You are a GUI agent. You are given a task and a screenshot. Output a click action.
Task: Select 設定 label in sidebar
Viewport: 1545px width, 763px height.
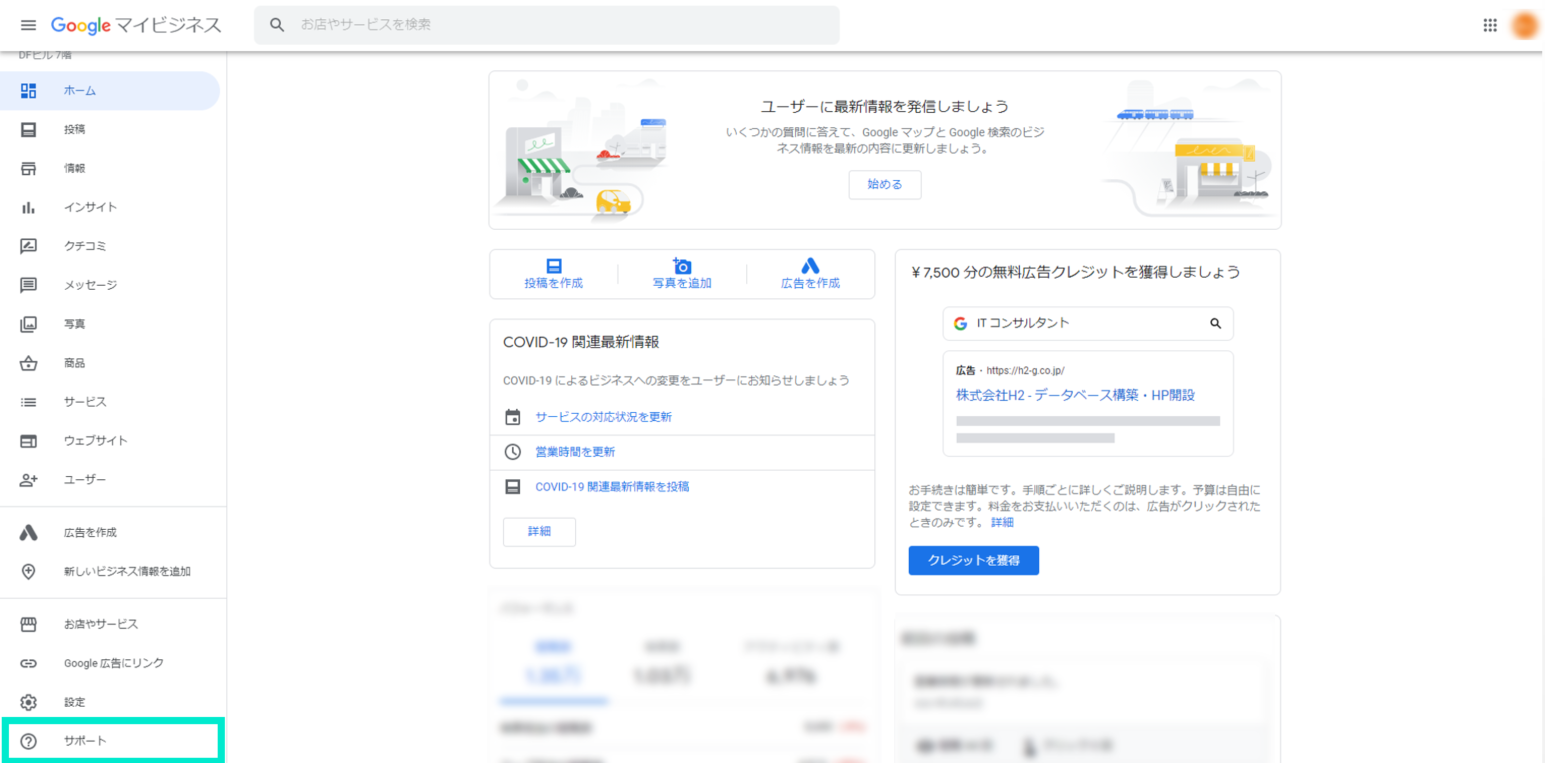75,702
